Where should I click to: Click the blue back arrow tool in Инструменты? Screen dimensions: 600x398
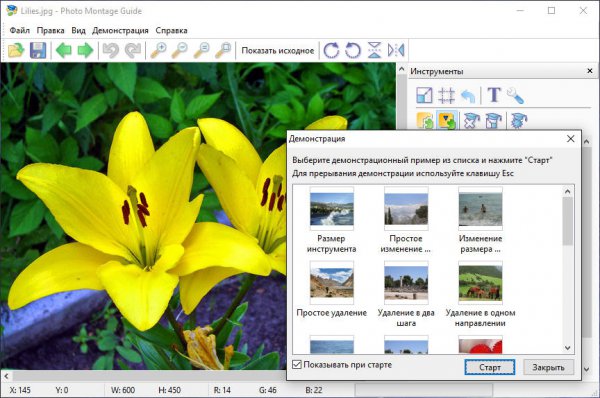(x=468, y=96)
